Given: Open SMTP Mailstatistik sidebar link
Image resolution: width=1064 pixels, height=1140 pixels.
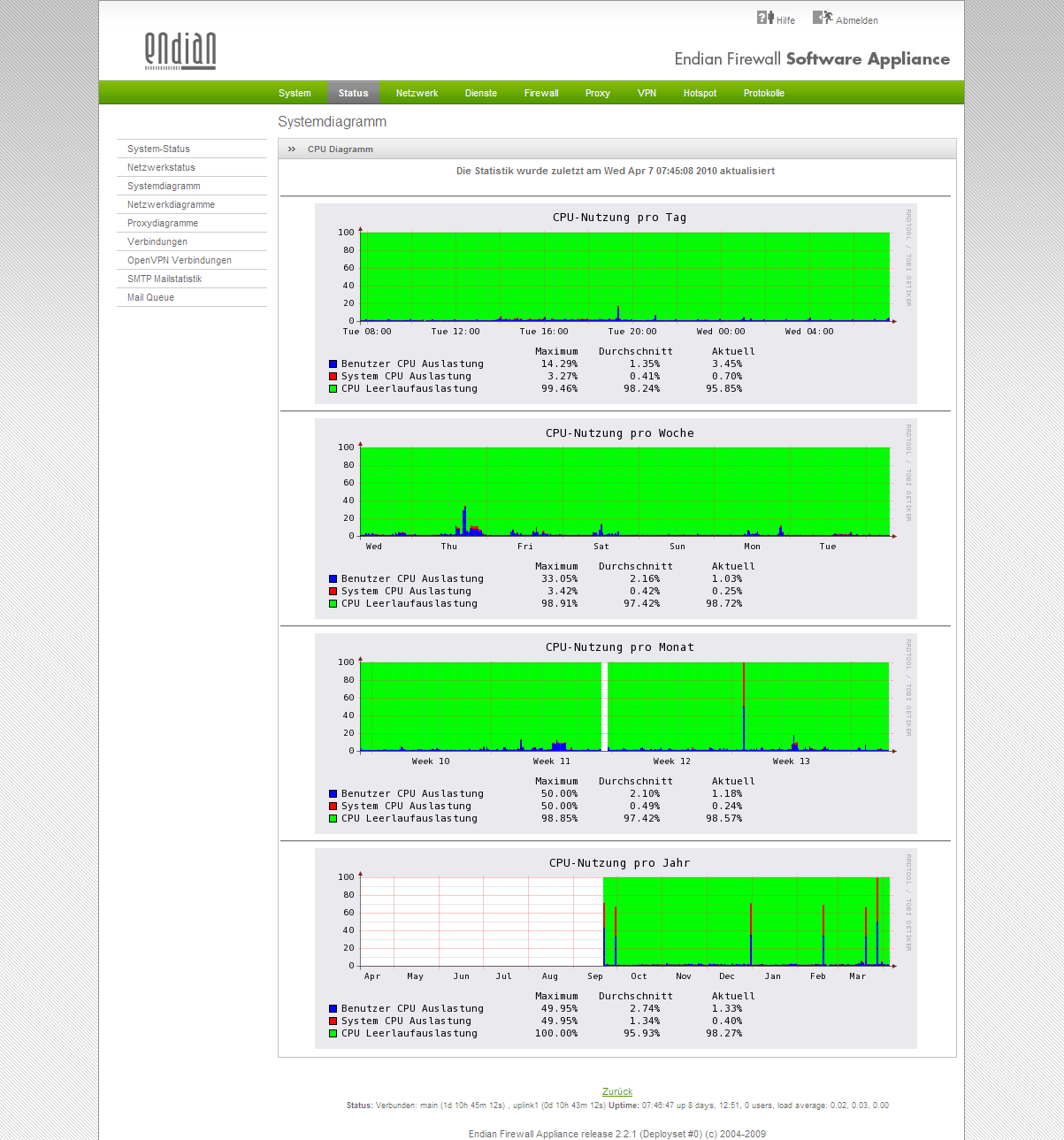Looking at the screenshot, I should coord(165,279).
